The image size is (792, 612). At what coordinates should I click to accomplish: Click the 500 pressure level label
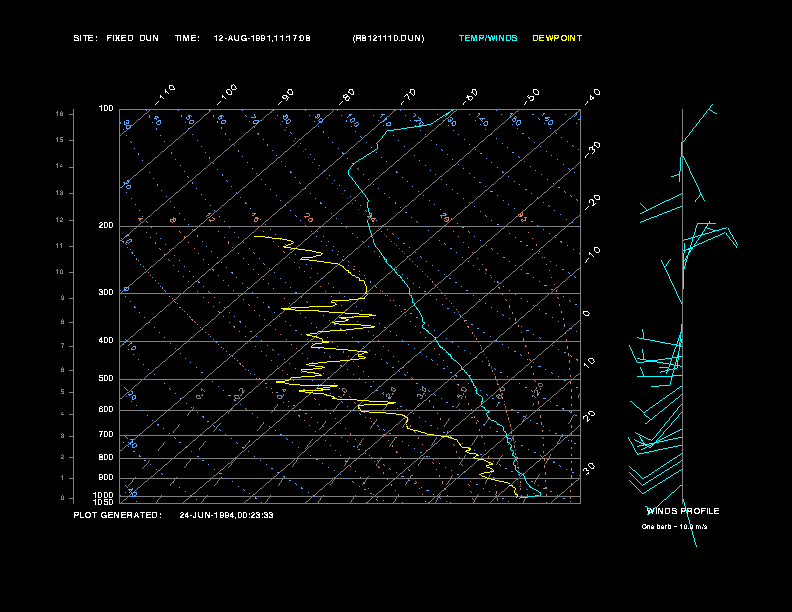click(106, 378)
